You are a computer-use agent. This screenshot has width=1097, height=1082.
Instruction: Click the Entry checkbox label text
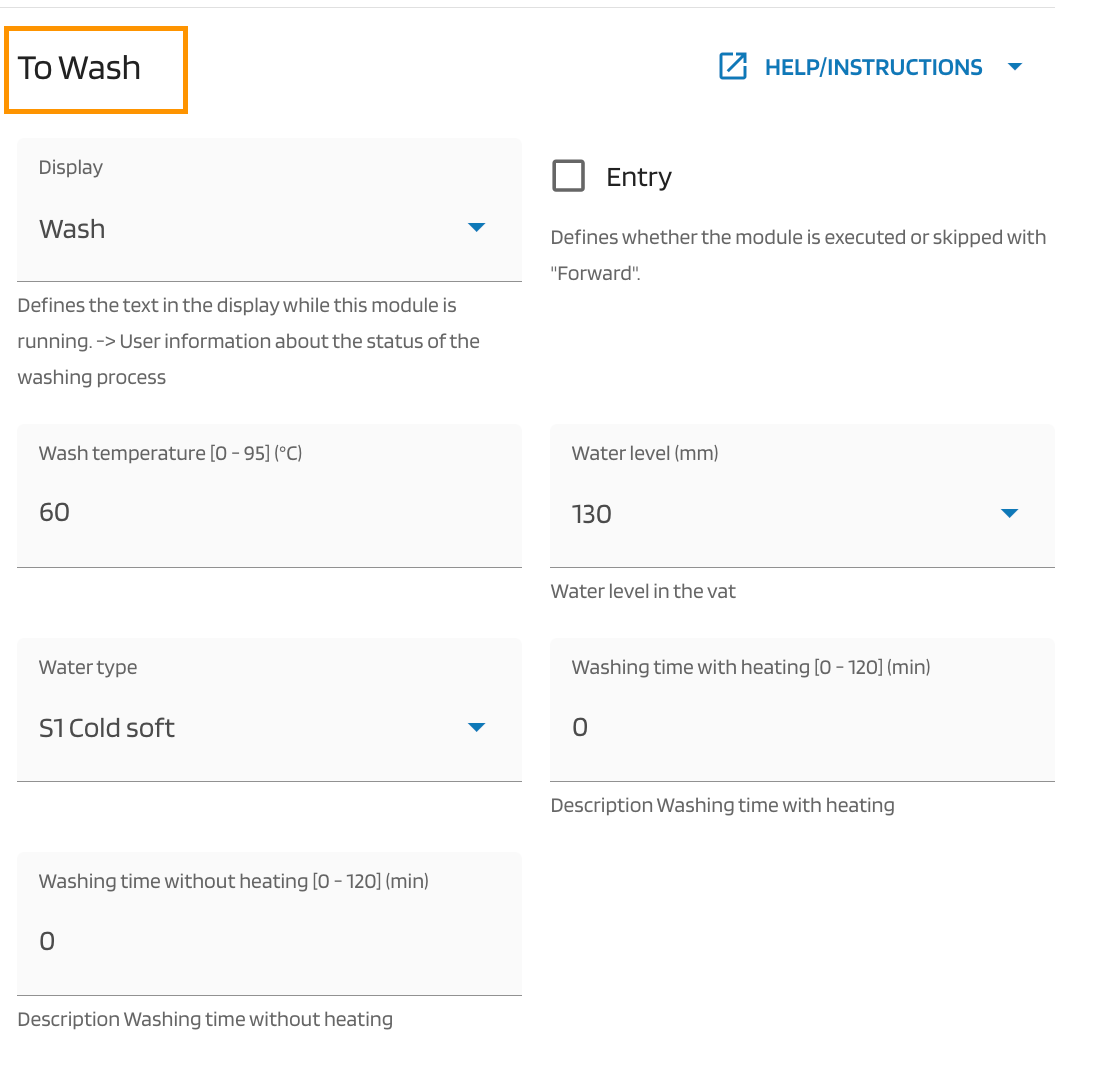click(x=638, y=177)
